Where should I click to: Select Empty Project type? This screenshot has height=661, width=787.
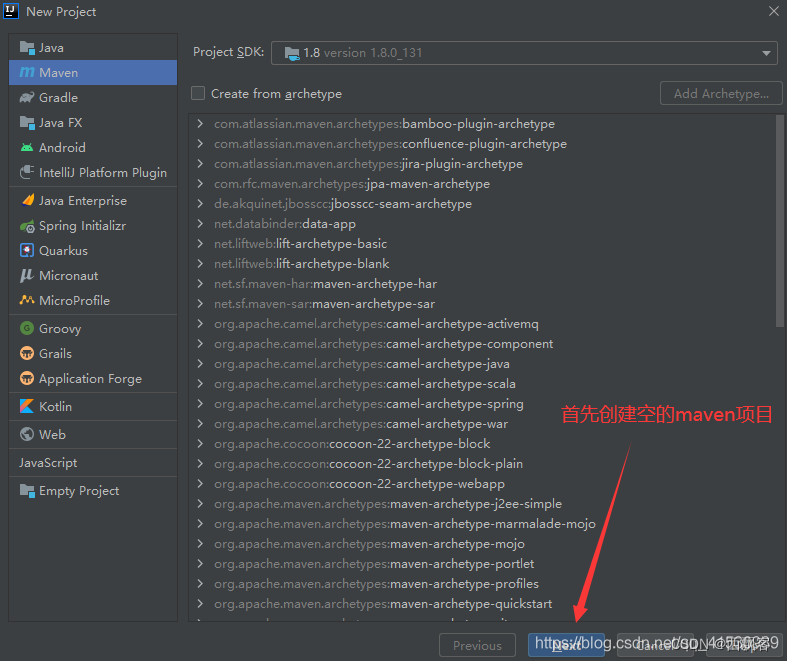(93, 490)
